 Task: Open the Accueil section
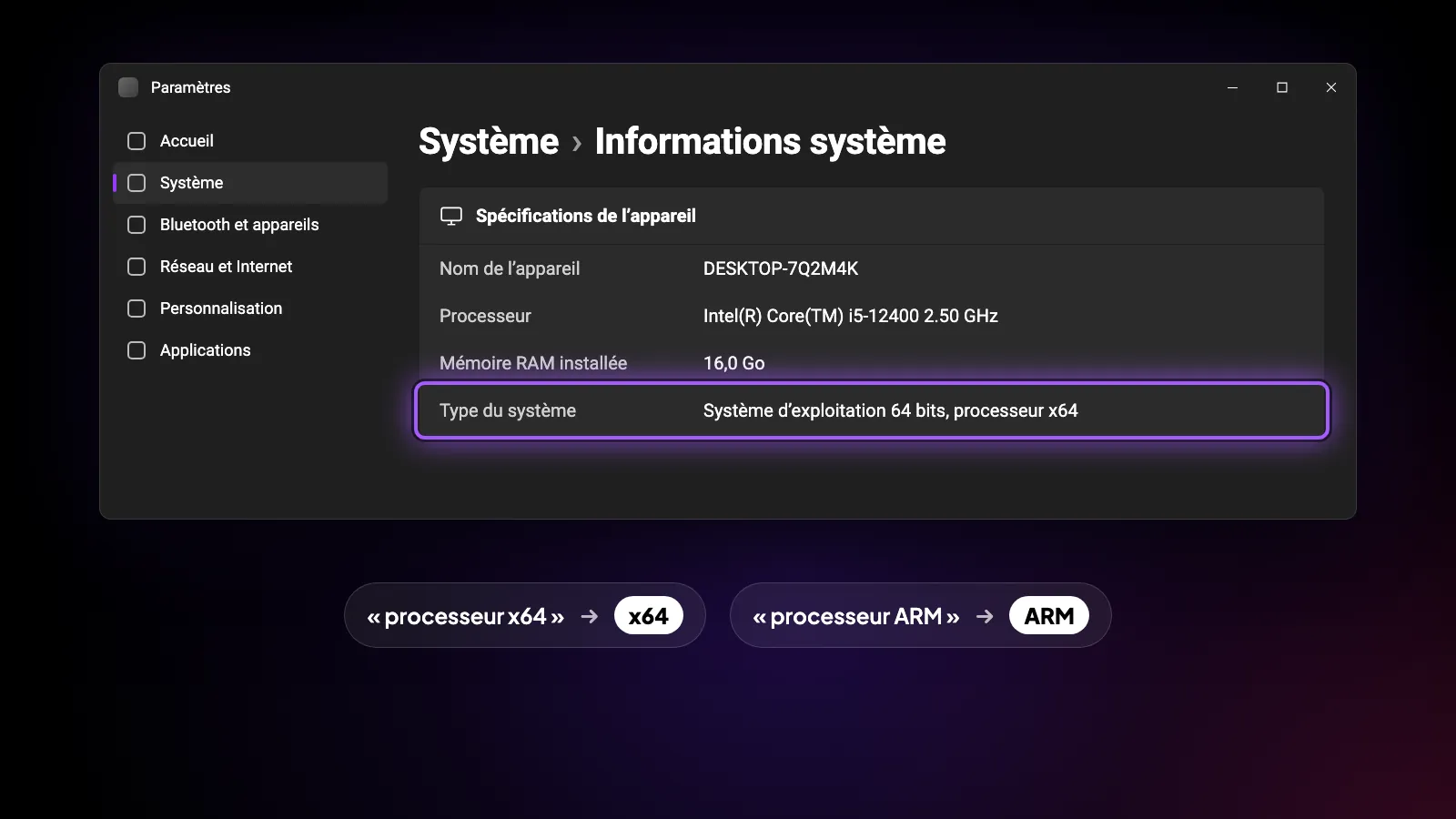250,141
